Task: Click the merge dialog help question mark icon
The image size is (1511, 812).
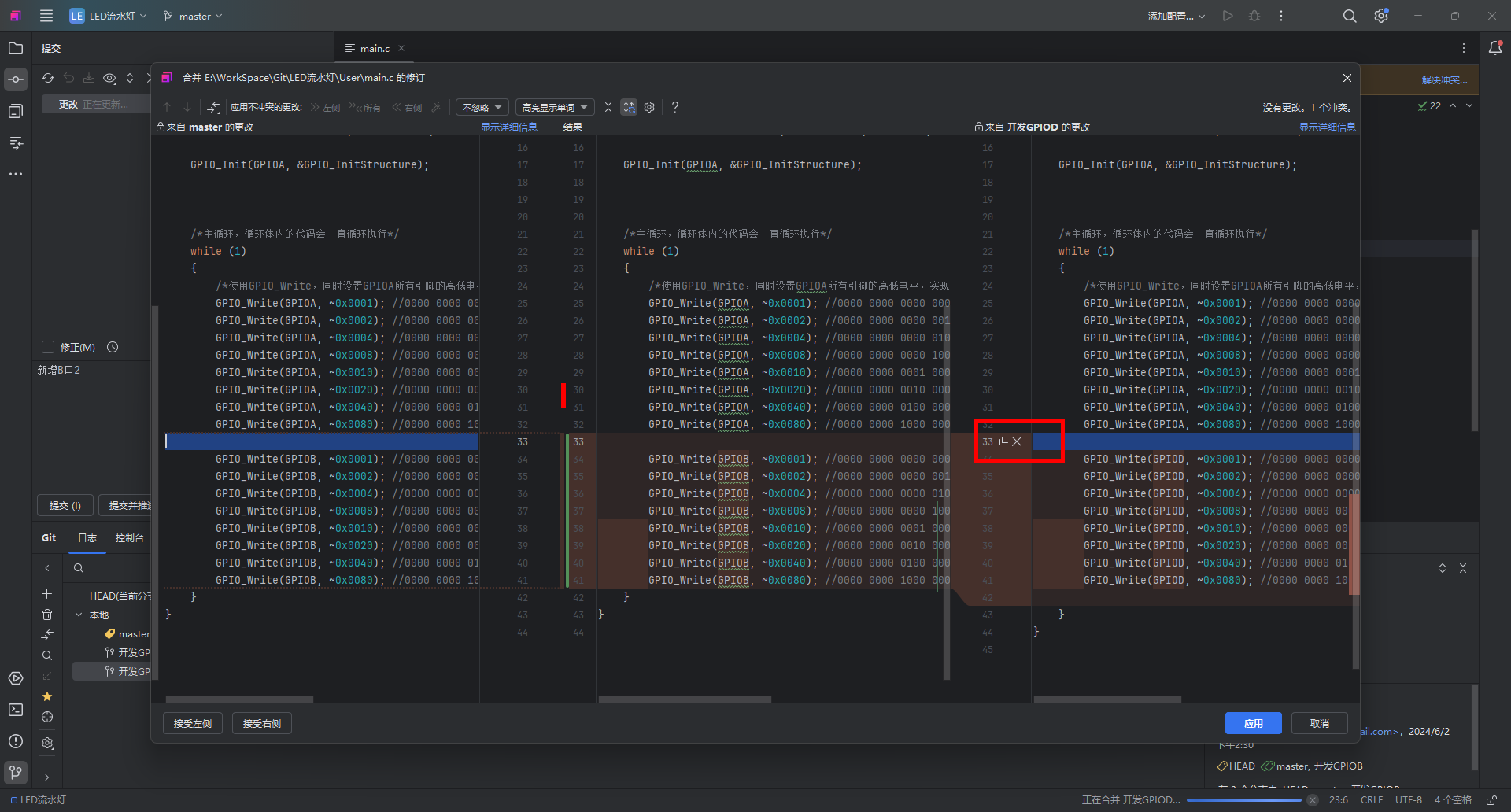Action: click(x=674, y=107)
